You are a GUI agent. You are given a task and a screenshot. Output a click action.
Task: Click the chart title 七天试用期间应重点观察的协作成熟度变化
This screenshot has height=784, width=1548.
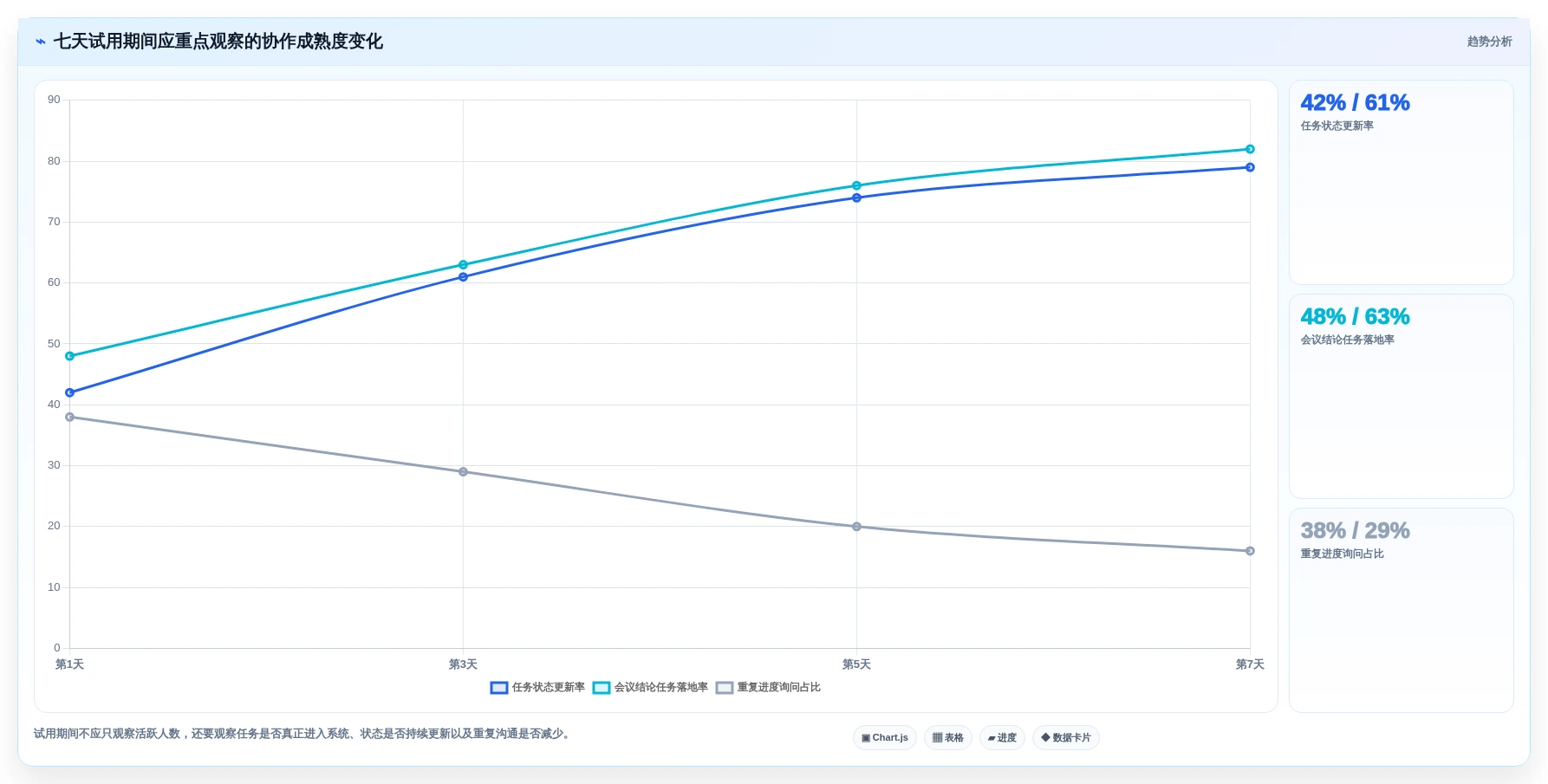click(x=218, y=42)
